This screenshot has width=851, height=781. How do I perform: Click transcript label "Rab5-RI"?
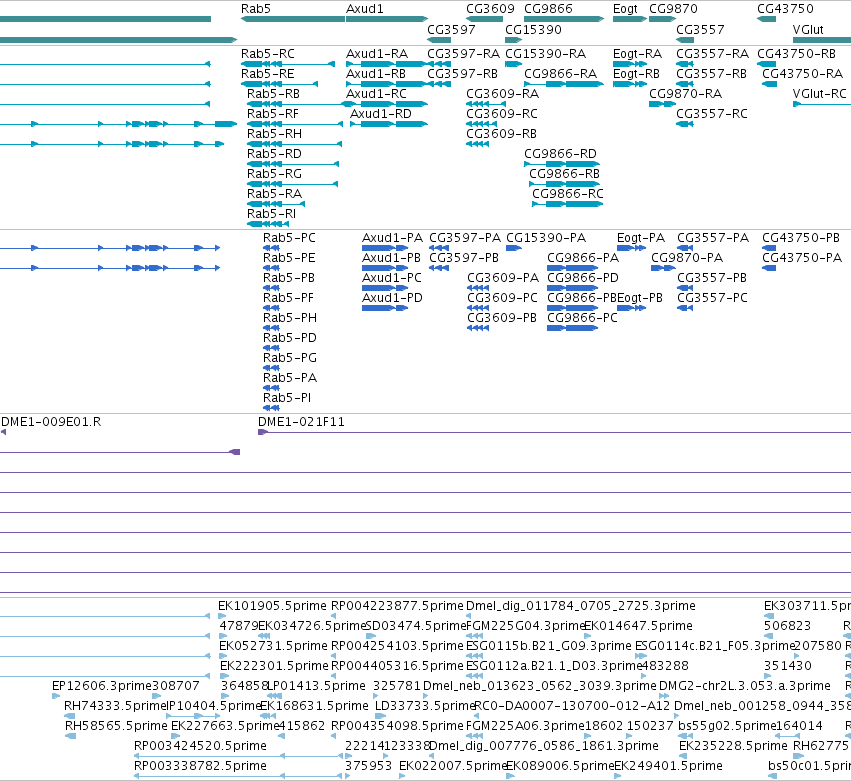[x=271, y=214]
